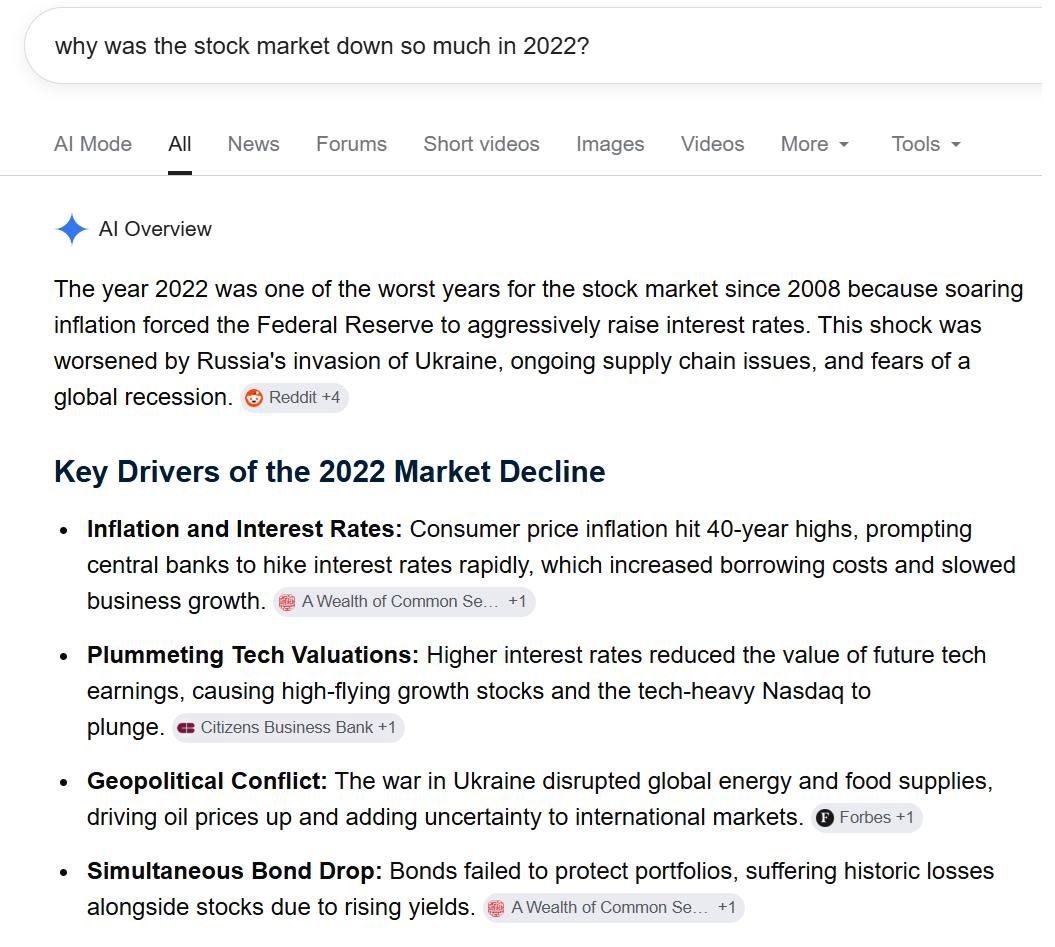The image size is (1055, 947).
Task: Go to the Short videos tab
Action: (481, 144)
